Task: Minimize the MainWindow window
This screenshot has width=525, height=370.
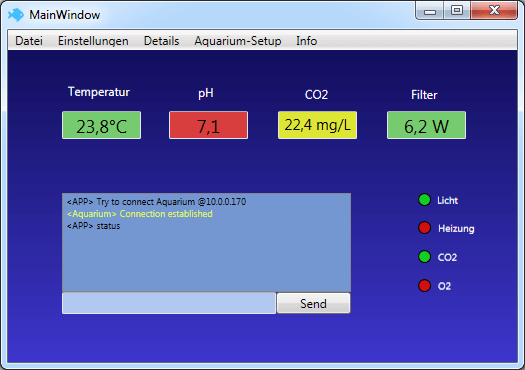Action: tap(430, 11)
